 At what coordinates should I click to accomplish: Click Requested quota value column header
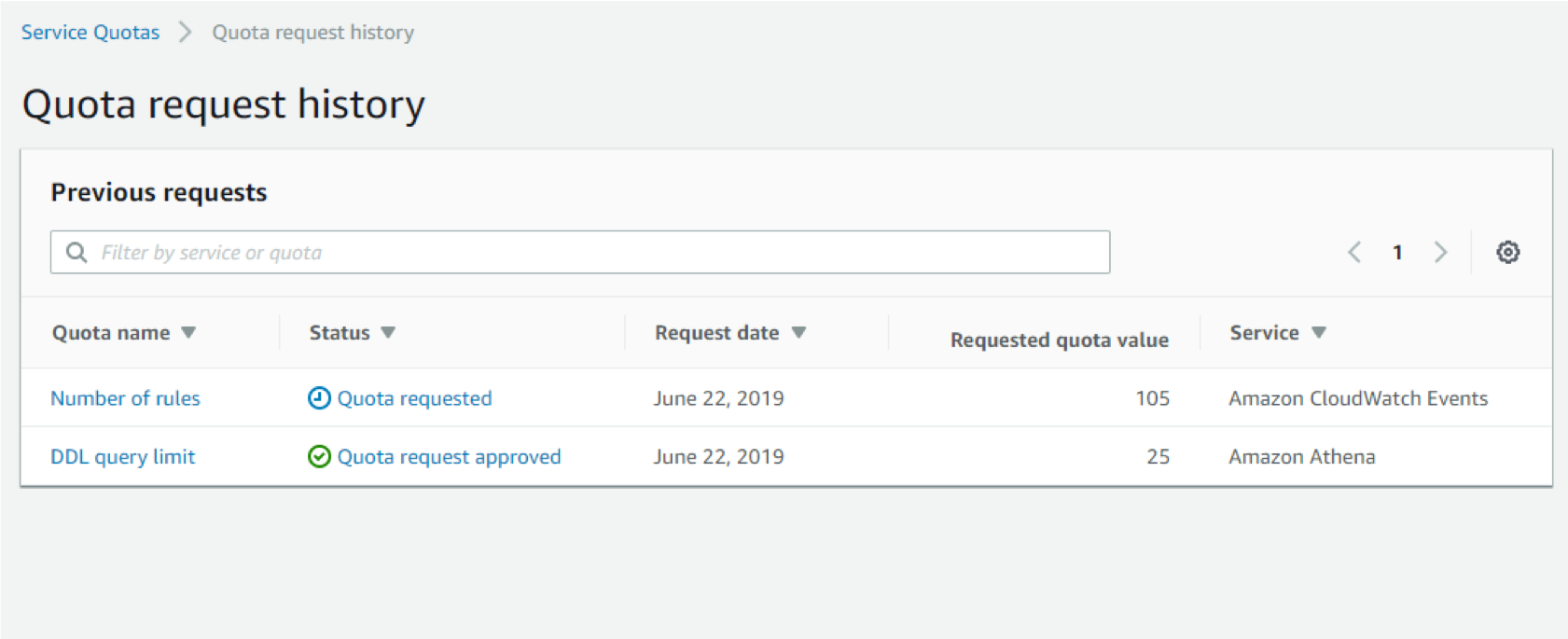tap(1059, 340)
